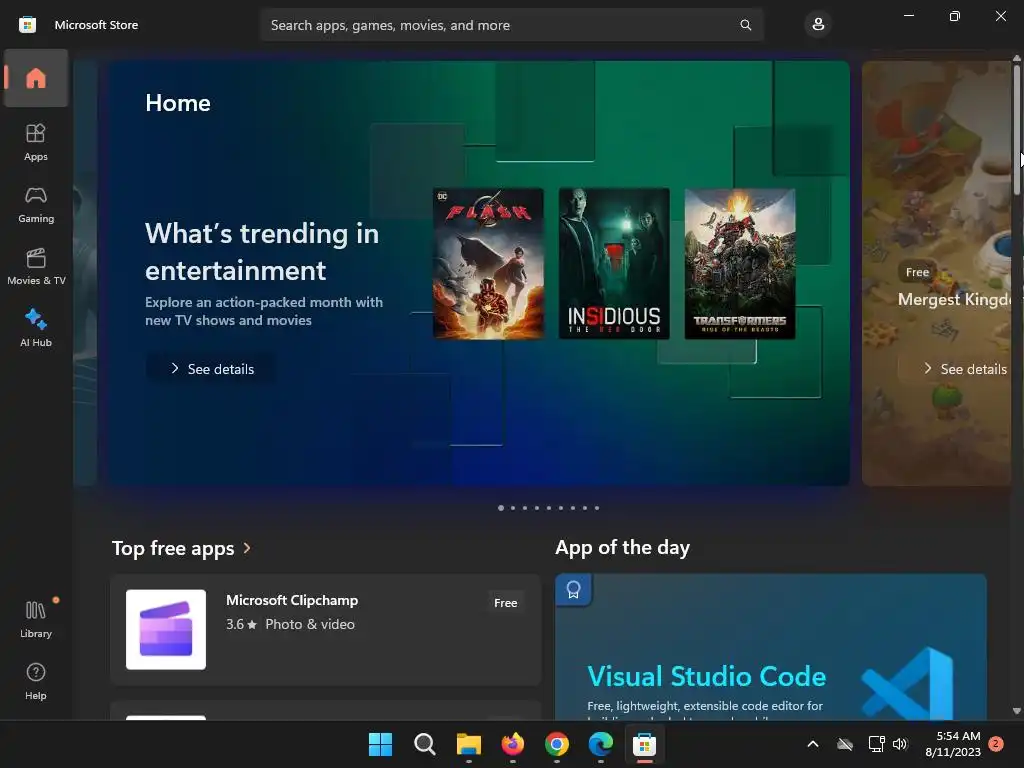This screenshot has height=768, width=1024.
Task: Open See details for trending entertainment
Action: click(211, 369)
